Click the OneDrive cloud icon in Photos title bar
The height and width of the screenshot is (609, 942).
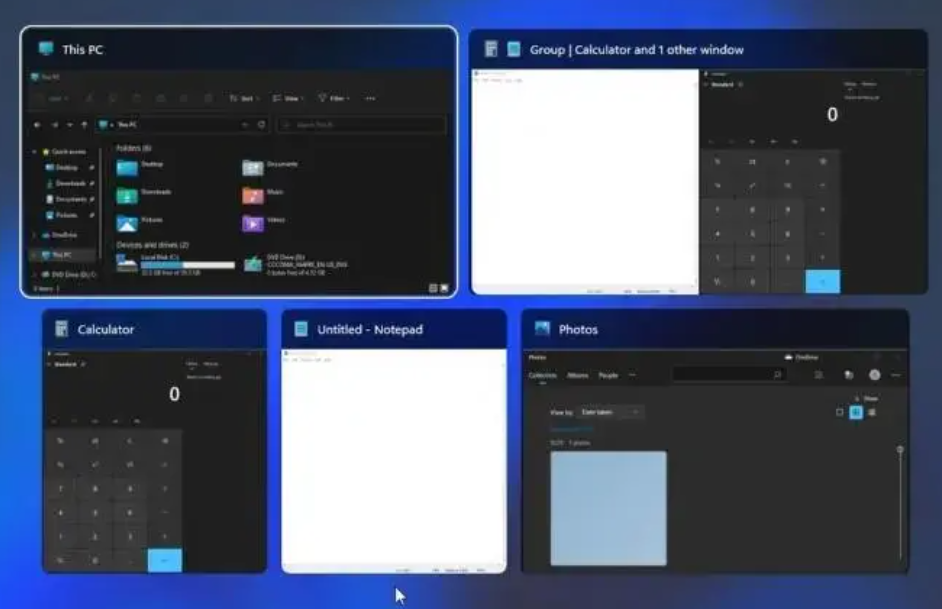pos(788,357)
